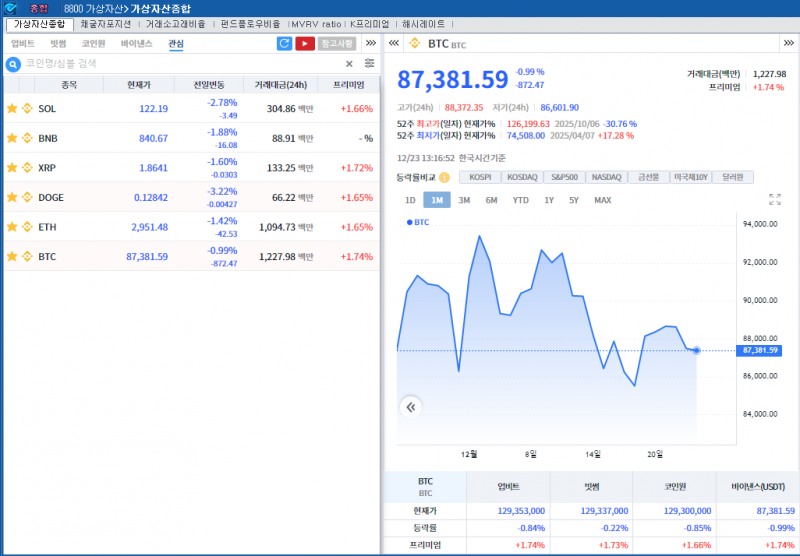The image size is (800, 556).
Task: Toggle the KOSPI comparison button
Action: tap(480, 177)
